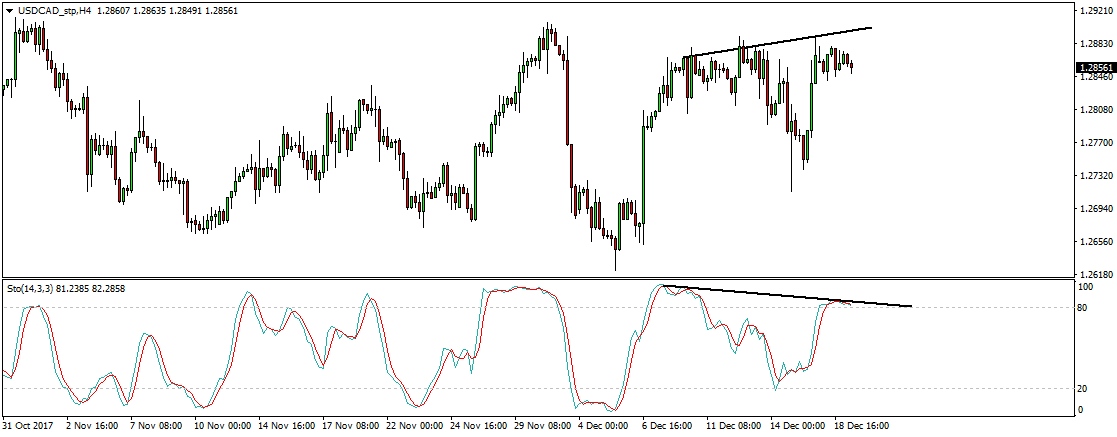Click the 2 Nov 16:00 time label
1117x437 pixels.
click(91, 426)
